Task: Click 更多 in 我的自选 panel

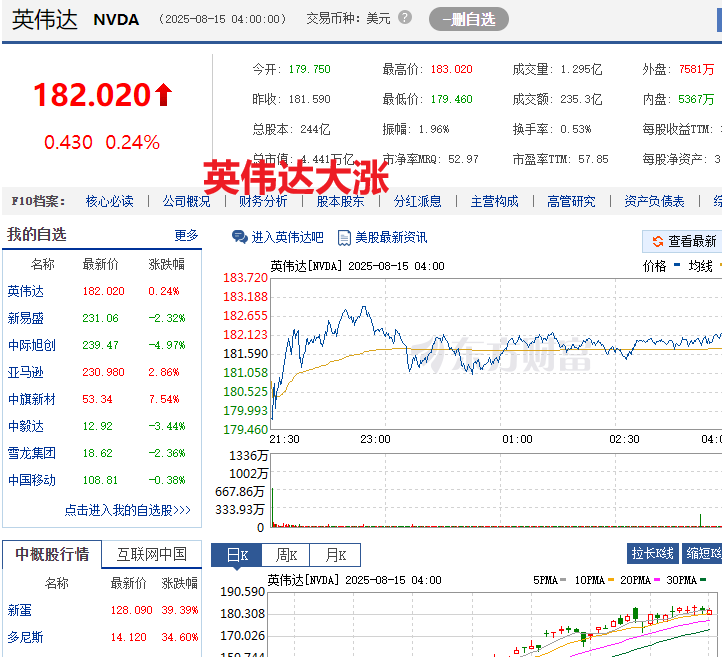Action: coord(186,235)
